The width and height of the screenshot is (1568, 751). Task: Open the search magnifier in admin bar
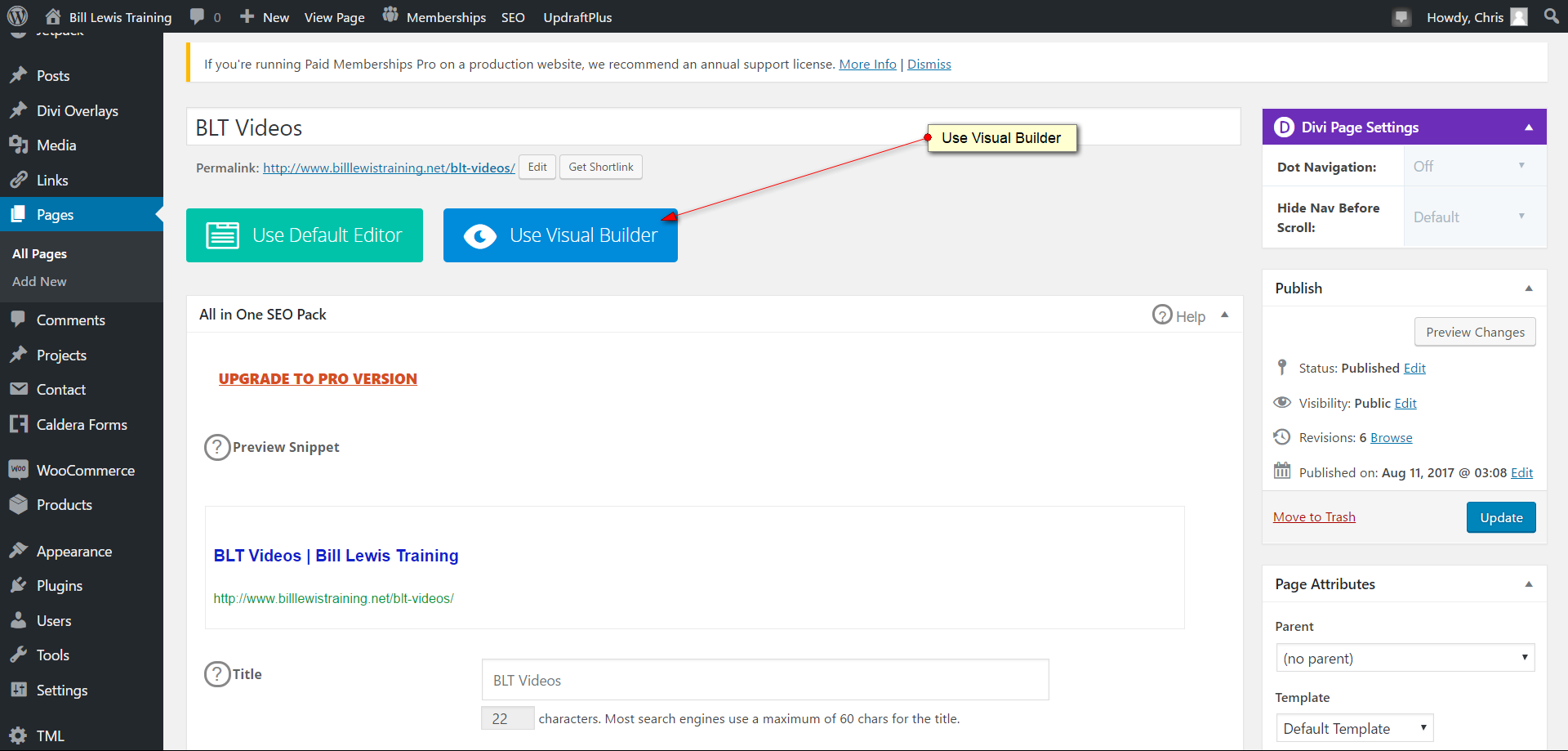pyautogui.click(x=1552, y=16)
